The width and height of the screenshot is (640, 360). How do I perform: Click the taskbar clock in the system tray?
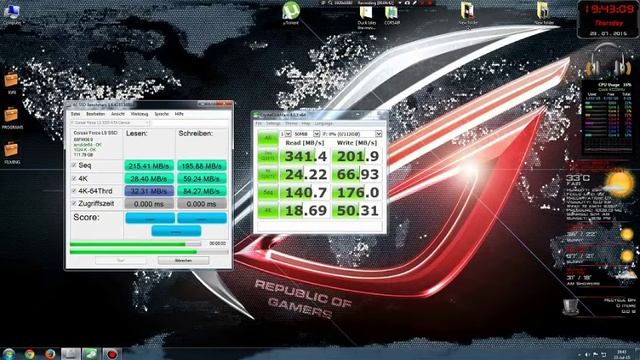[622, 354]
